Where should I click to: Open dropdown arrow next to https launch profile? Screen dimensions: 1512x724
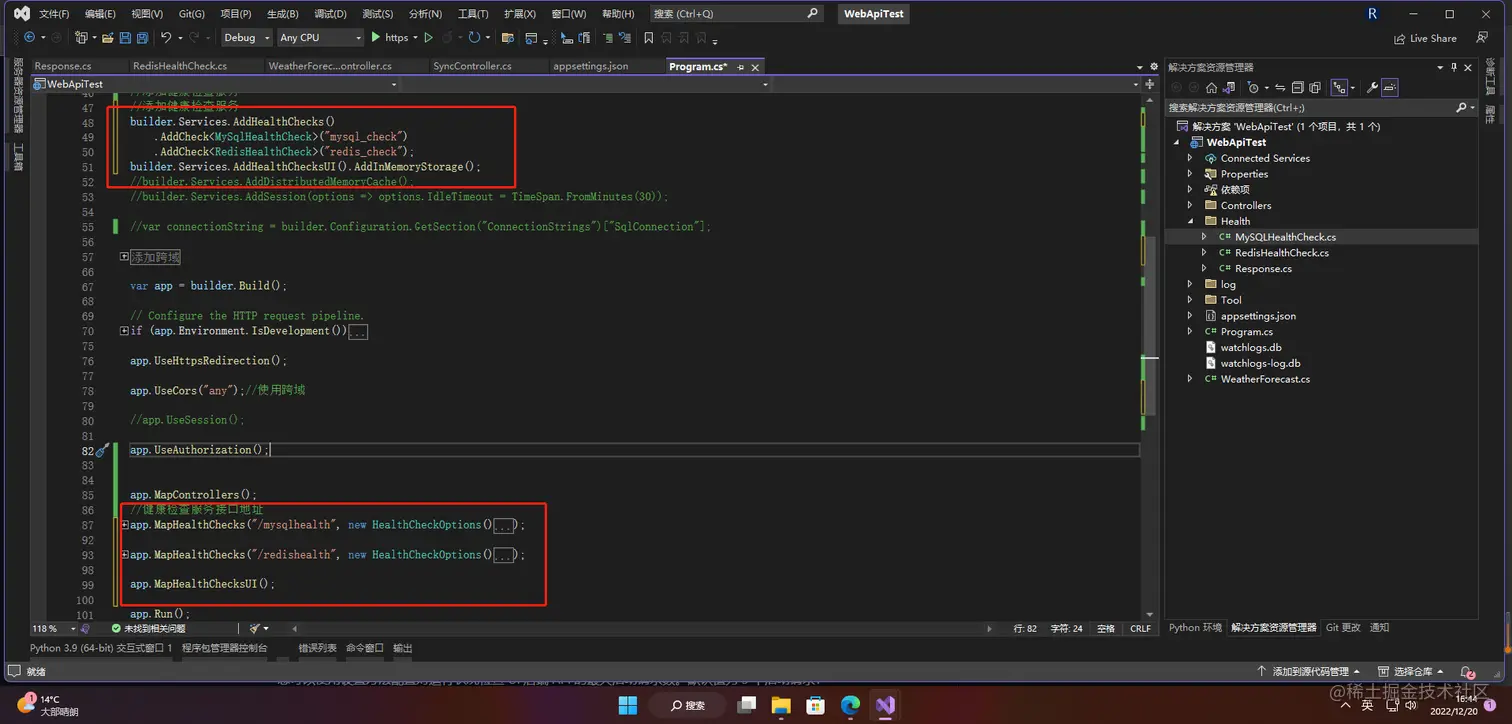[416, 38]
